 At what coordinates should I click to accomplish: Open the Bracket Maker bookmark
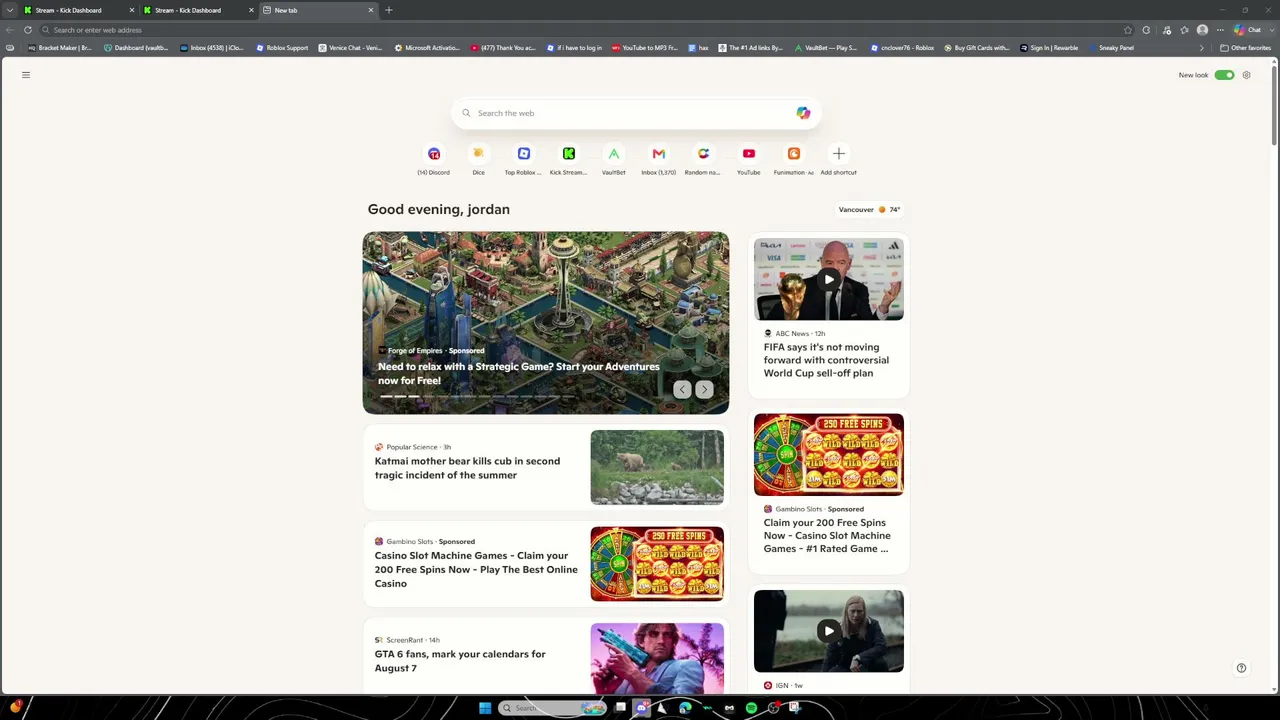click(60, 48)
